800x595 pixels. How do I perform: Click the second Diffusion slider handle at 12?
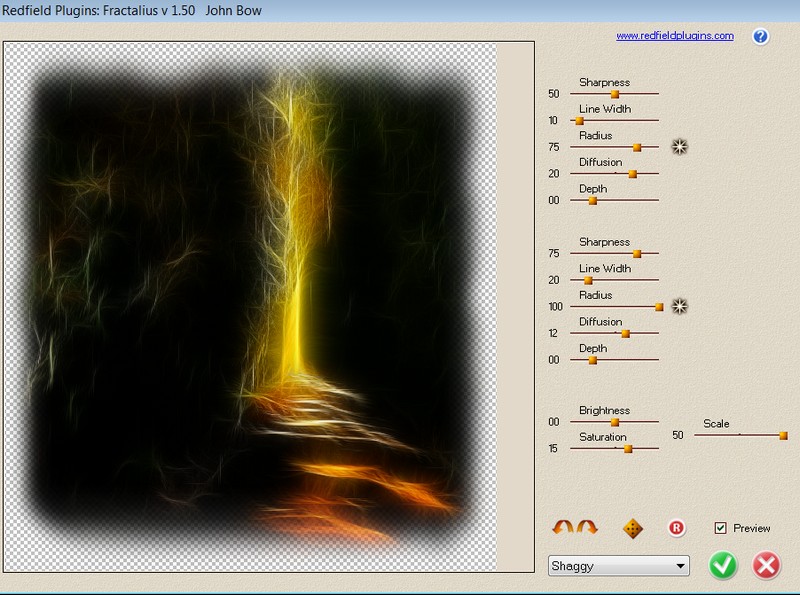(626, 334)
